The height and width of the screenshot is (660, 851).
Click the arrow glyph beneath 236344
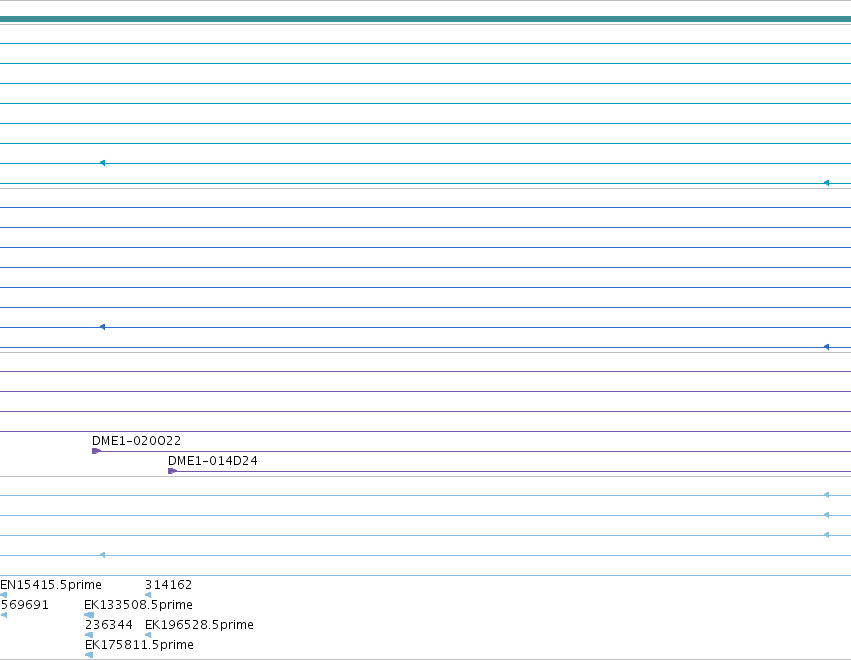pos(89,635)
